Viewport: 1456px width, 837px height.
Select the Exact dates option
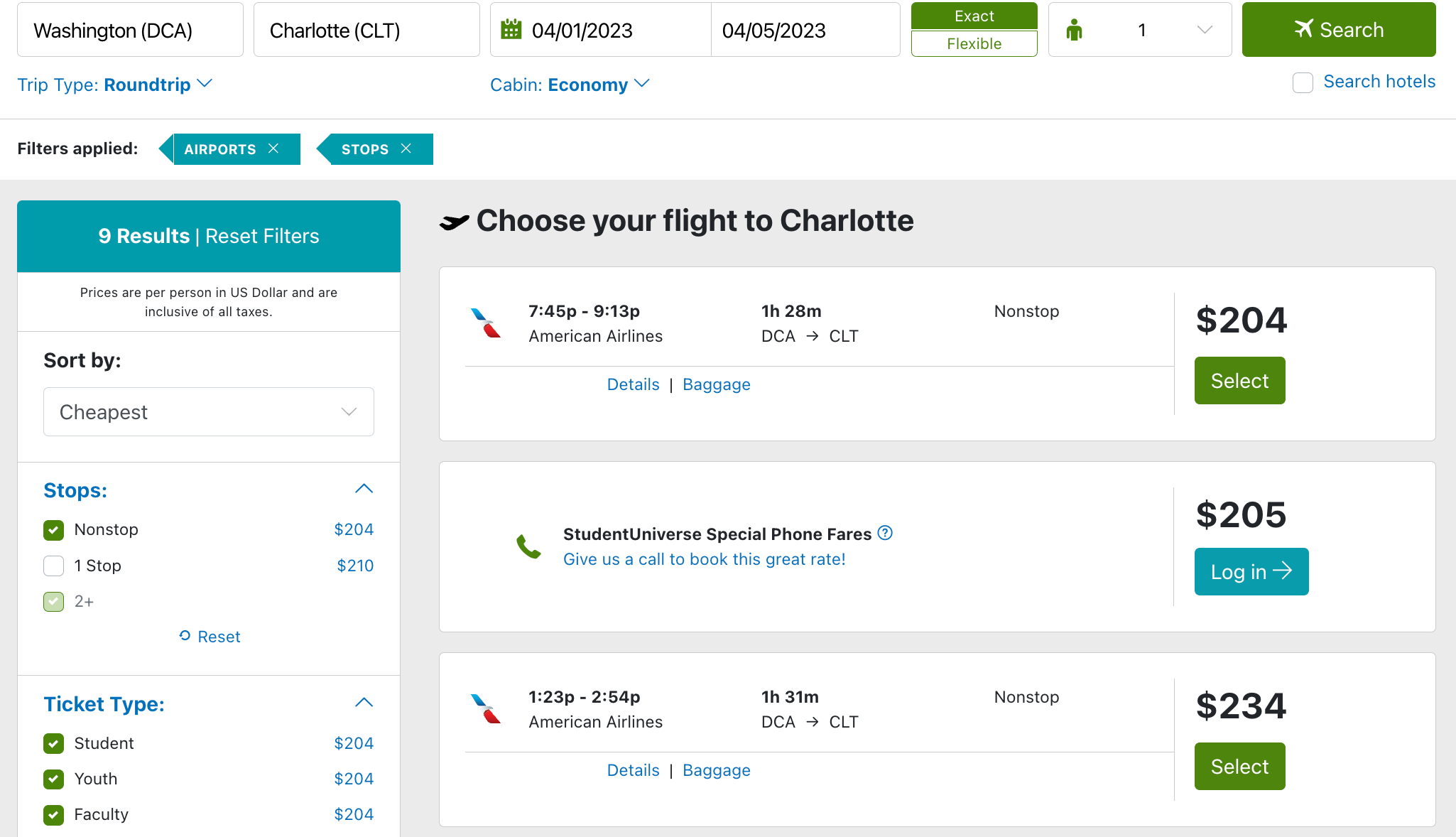point(974,16)
